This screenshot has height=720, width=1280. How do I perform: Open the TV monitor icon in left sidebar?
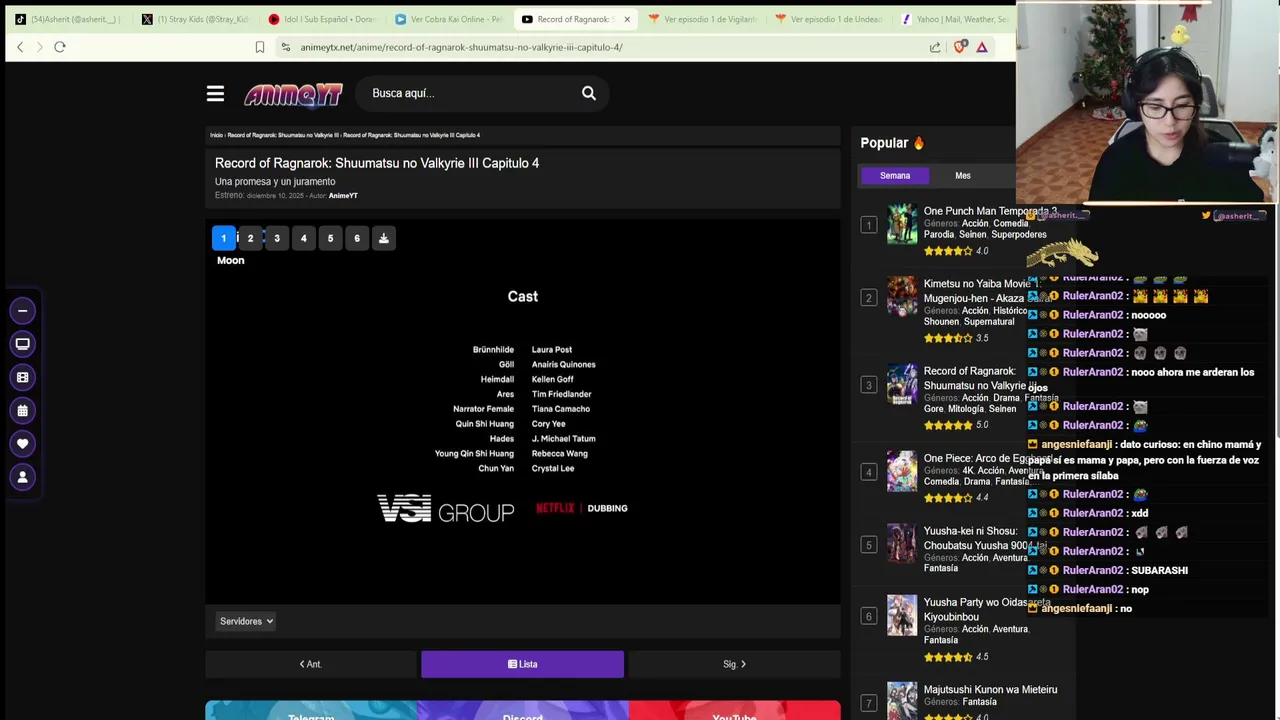coord(22,344)
